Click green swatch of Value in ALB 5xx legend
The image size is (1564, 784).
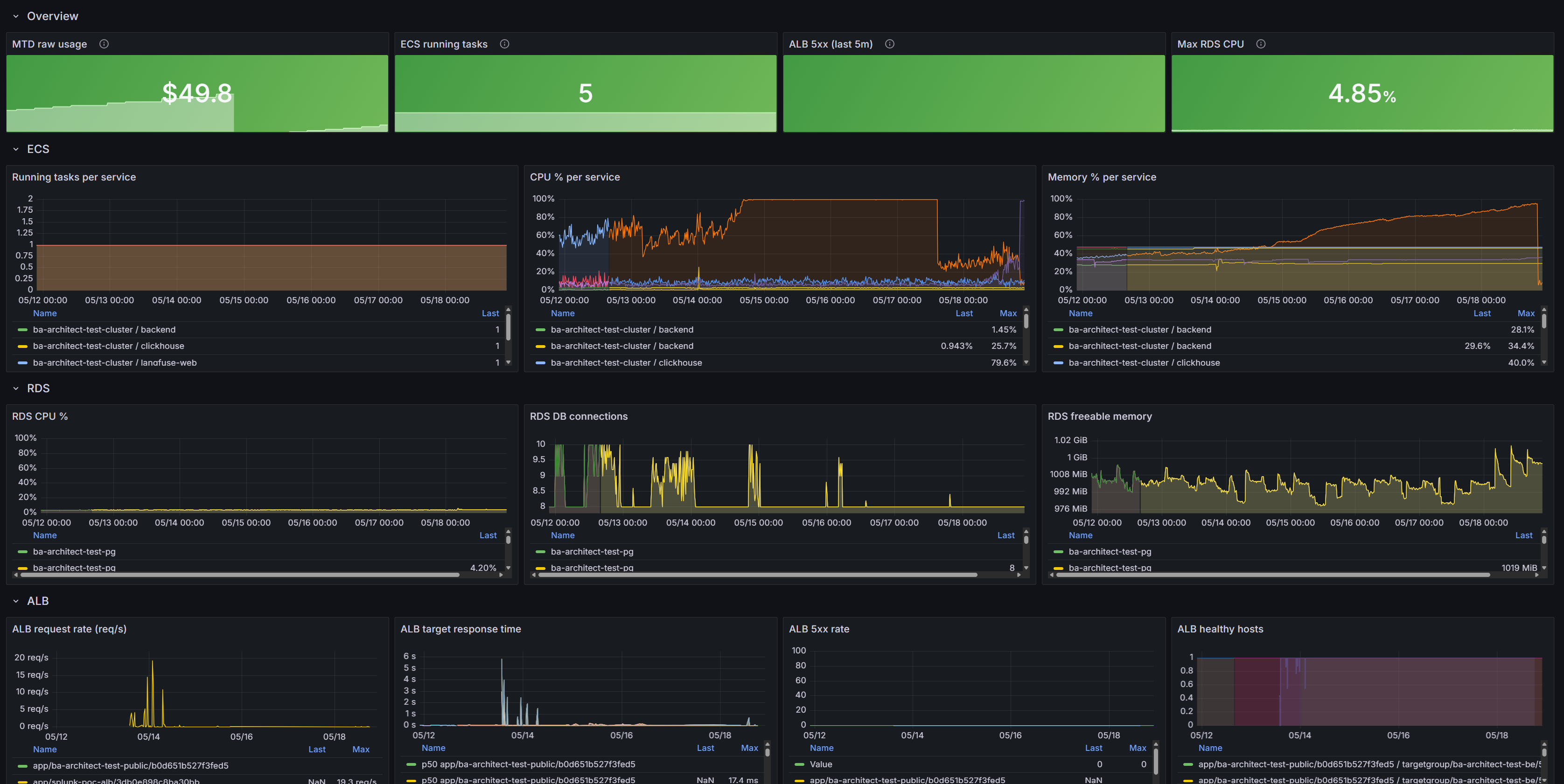tap(799, 764)
